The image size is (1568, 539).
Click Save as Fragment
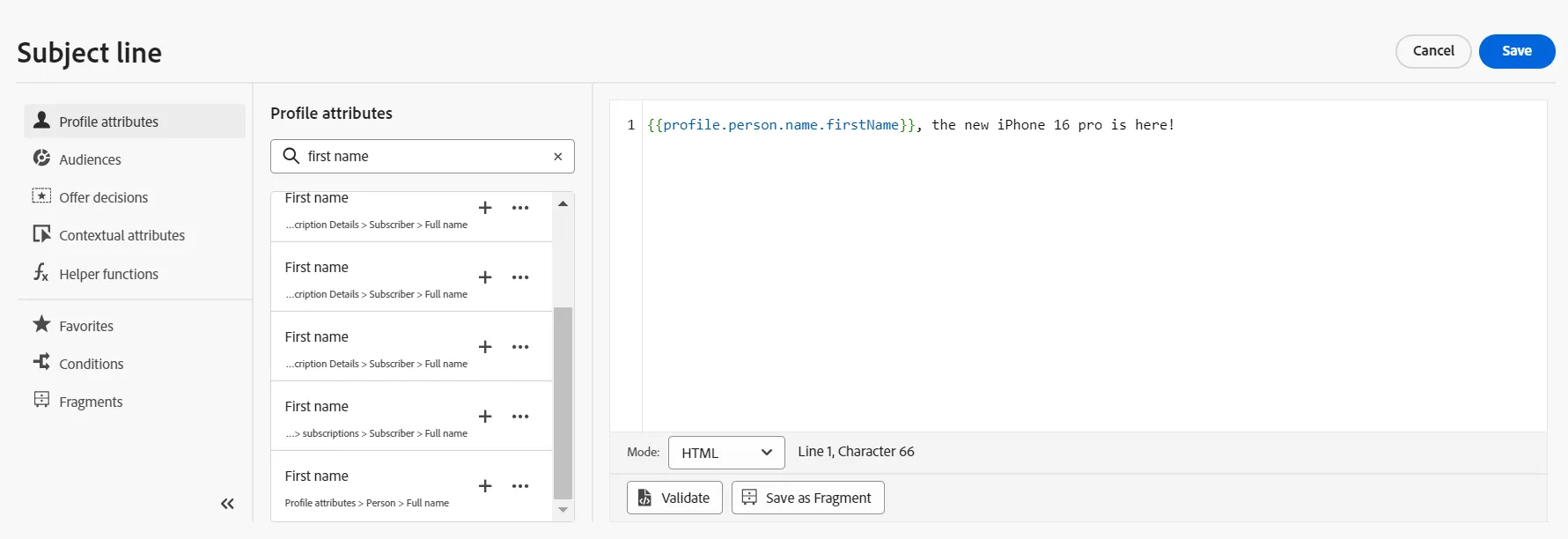point(808,498)
